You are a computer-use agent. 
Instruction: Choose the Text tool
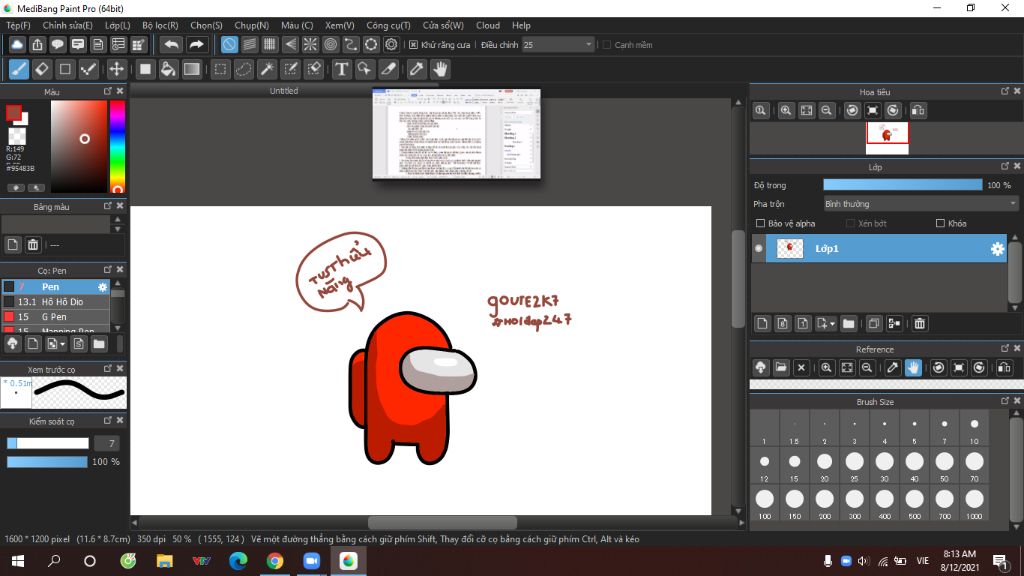[341, 69]
